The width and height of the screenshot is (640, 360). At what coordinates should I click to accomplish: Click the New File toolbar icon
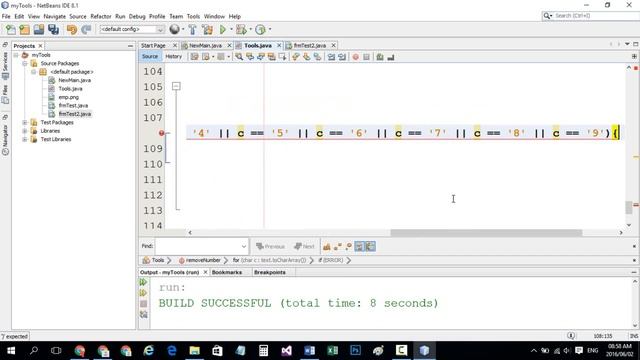(11, 29)
